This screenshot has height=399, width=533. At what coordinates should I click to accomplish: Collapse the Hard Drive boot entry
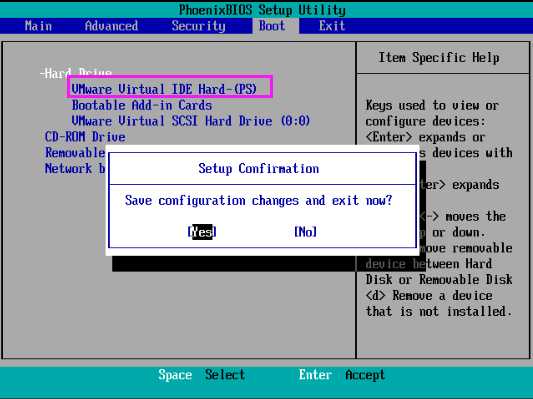point(76,73)
